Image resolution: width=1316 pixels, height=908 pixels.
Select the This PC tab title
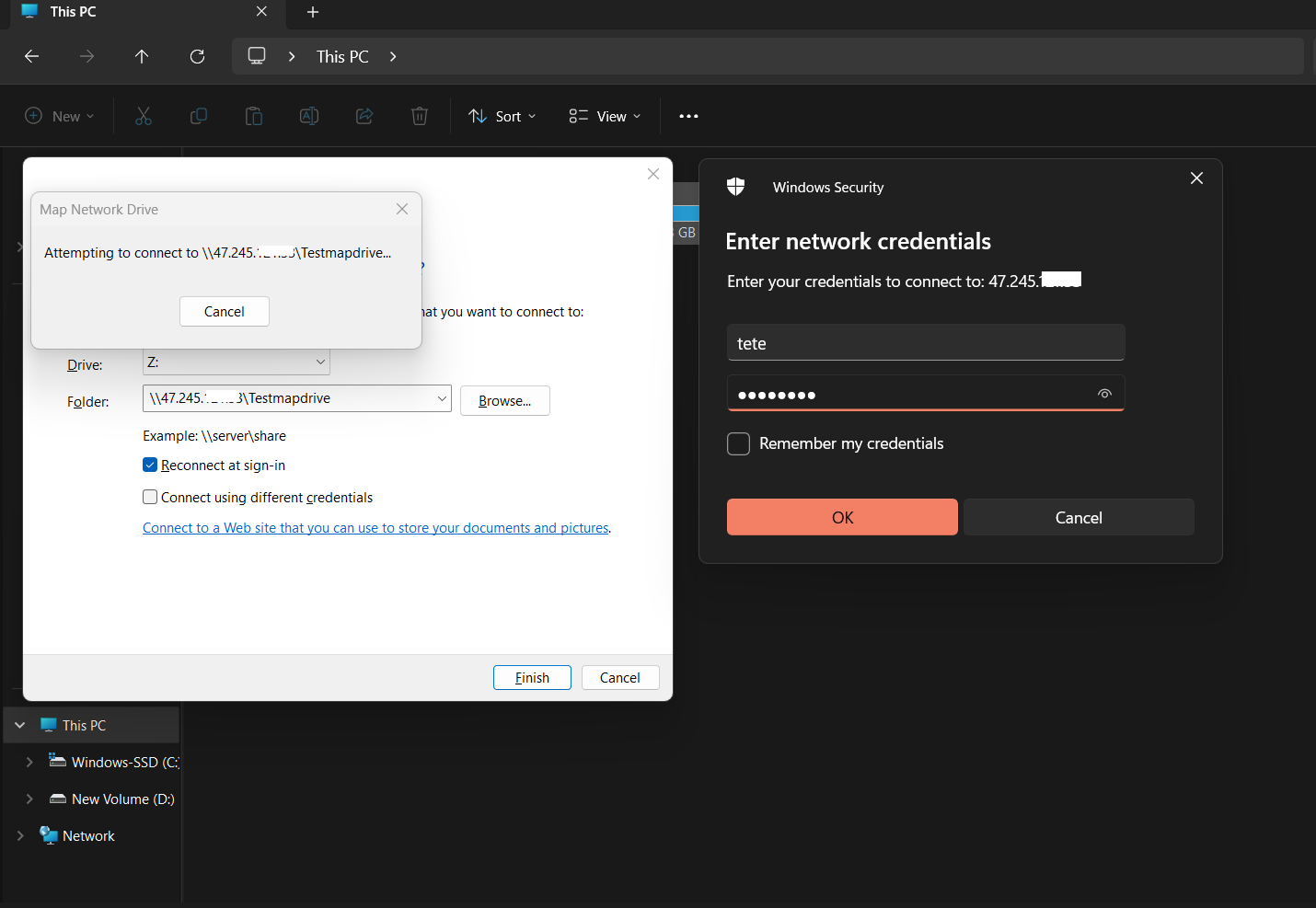(74, 12)
